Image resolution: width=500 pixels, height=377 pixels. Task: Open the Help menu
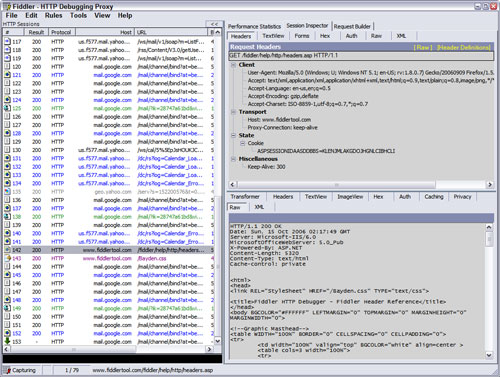click(x=125, y=15)
